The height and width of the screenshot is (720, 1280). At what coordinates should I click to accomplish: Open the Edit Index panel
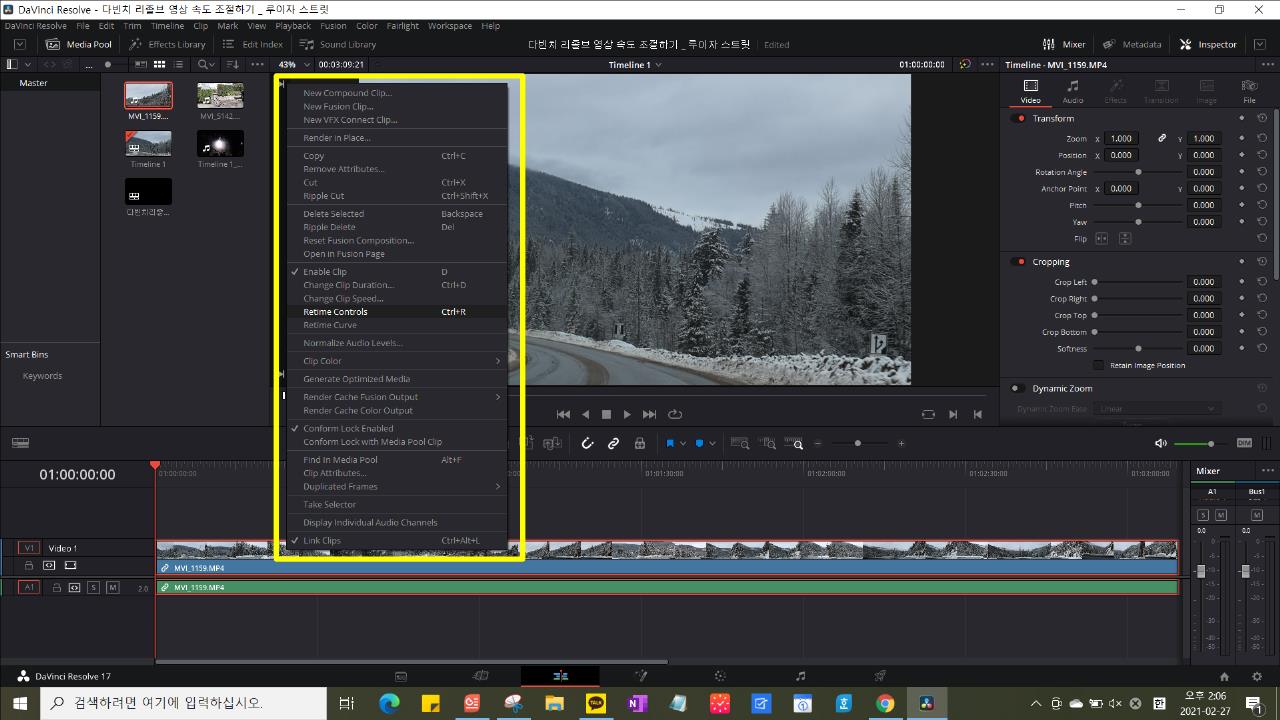pyautogui.click(x=253, y=44)
